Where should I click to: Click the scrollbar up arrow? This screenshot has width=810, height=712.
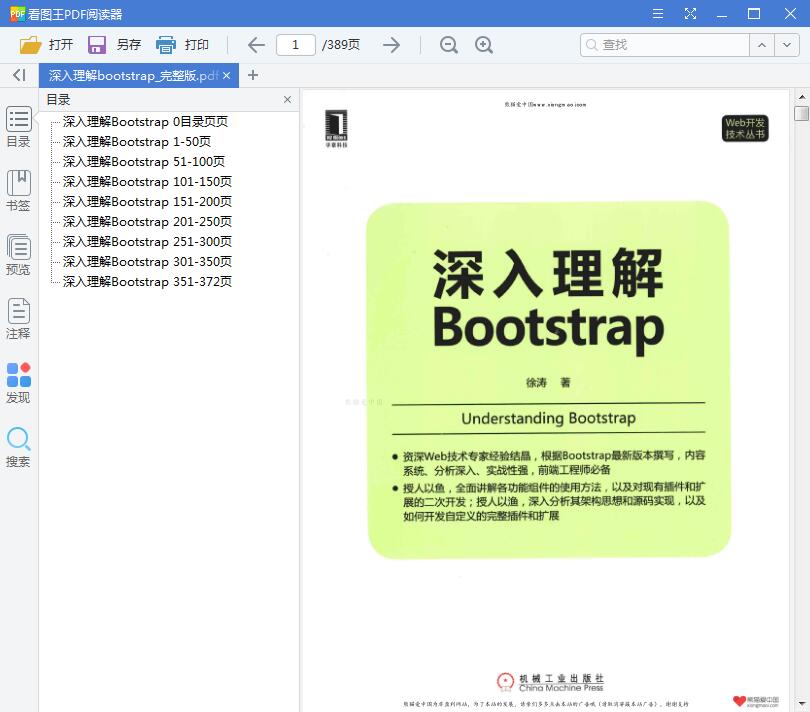(801, 97)
